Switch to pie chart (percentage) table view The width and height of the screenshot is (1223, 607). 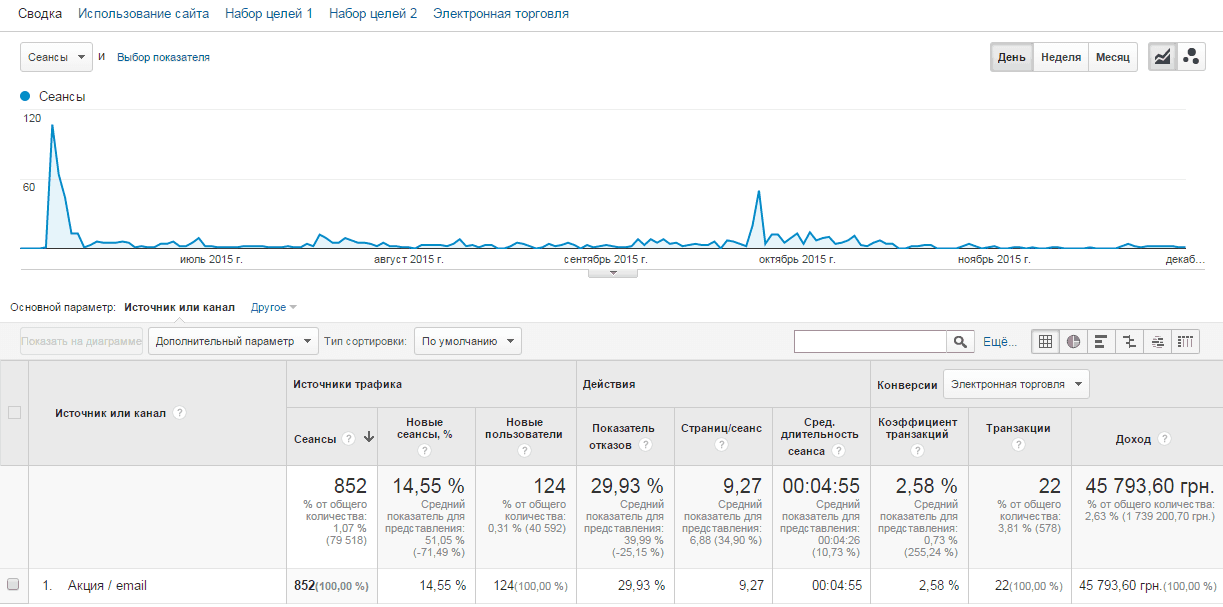point(1073,342)
